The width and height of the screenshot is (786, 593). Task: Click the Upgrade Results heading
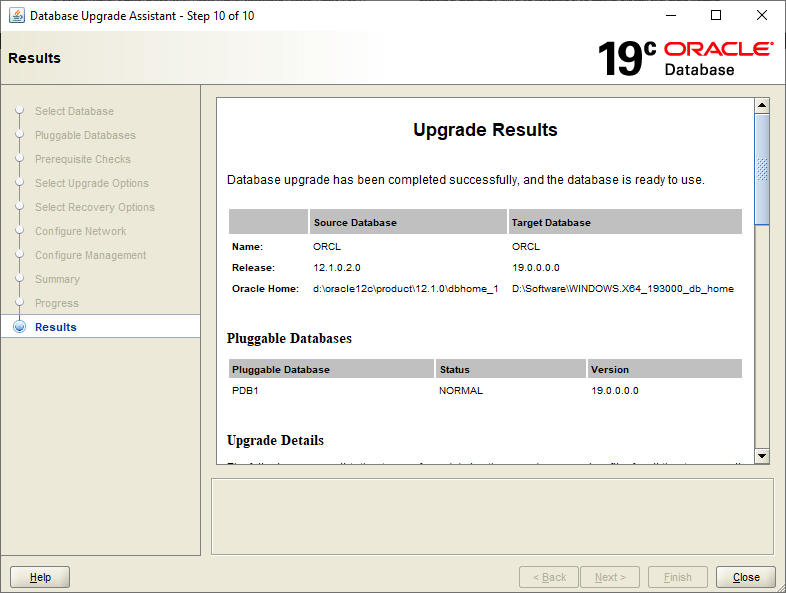point(485,130)
